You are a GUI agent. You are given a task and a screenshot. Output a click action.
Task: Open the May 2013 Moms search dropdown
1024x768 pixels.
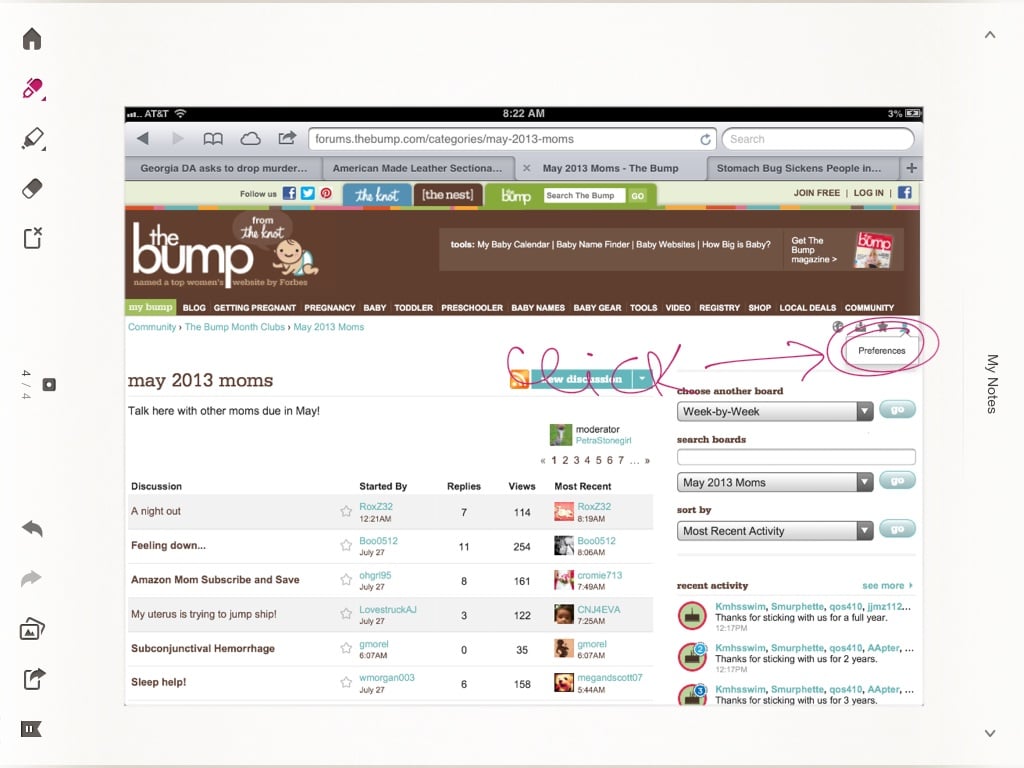[775, 483]
